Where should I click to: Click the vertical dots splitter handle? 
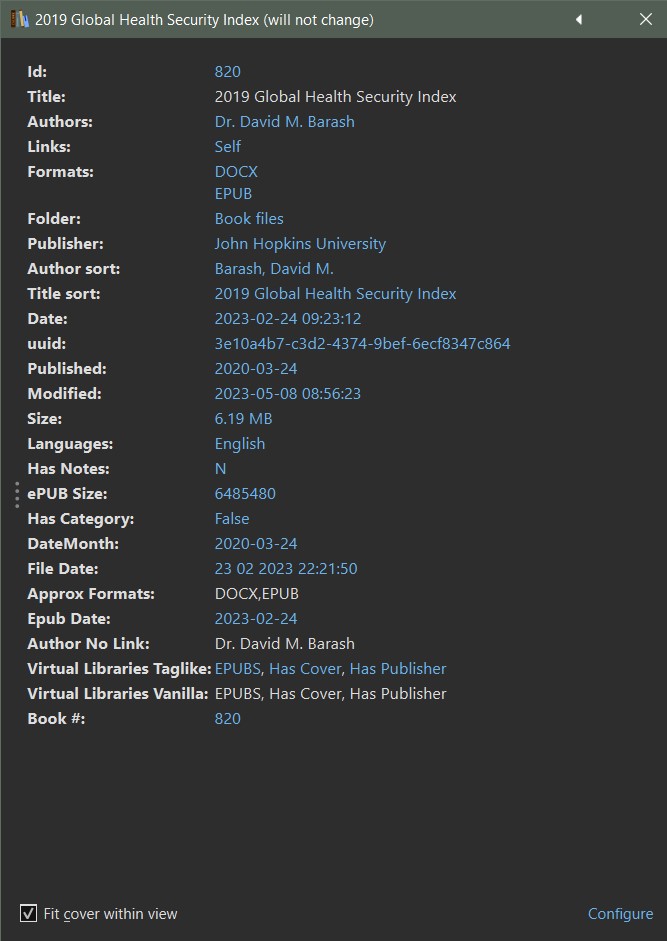(x=17, y=494)
